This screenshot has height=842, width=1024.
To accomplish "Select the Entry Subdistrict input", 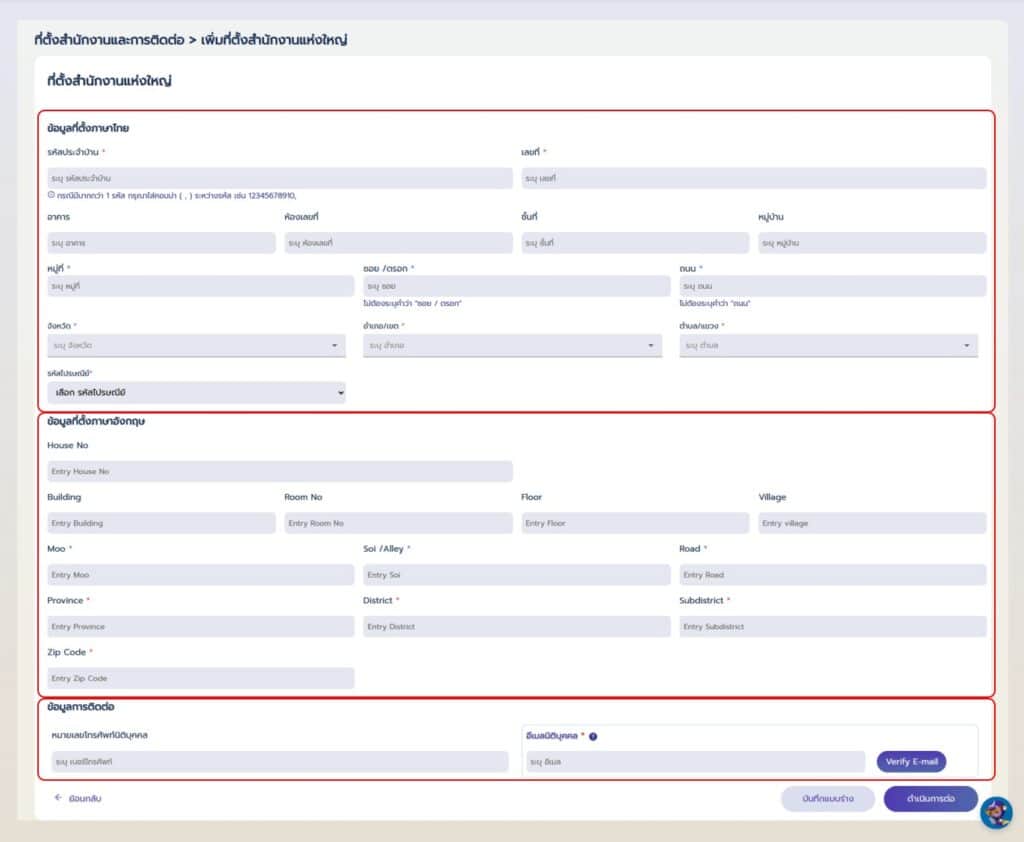I will pyautogui.click(x=832, y=627).
